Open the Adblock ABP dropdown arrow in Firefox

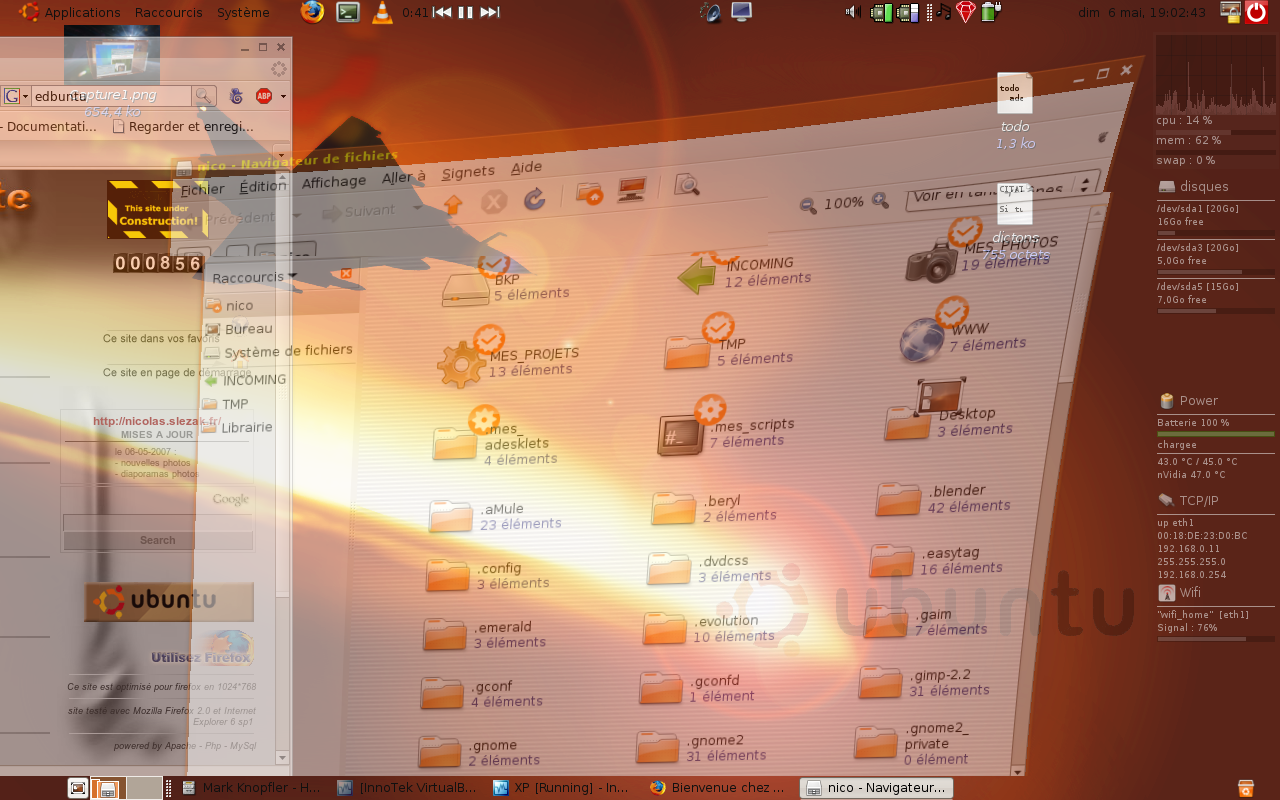(x=283, y=96)
